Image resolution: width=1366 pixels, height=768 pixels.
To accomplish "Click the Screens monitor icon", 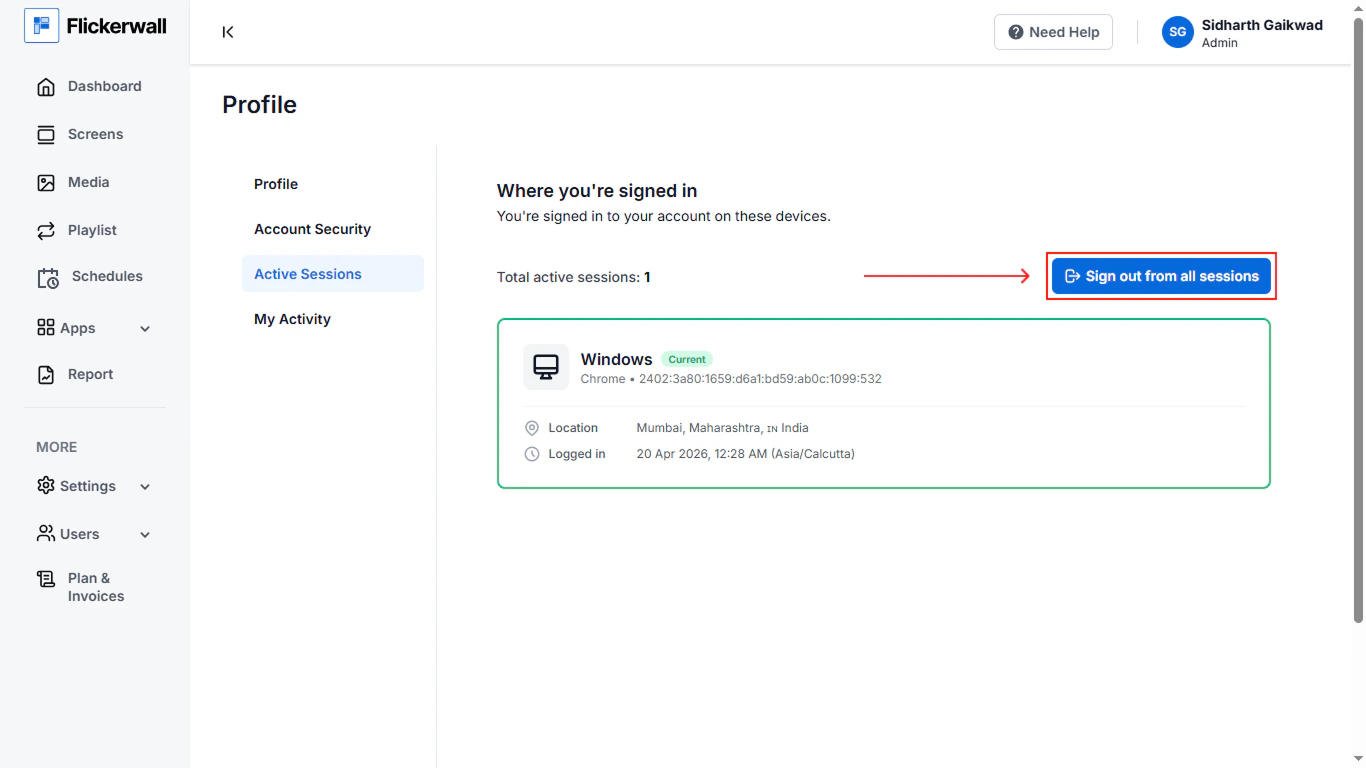I will [46, 134].
